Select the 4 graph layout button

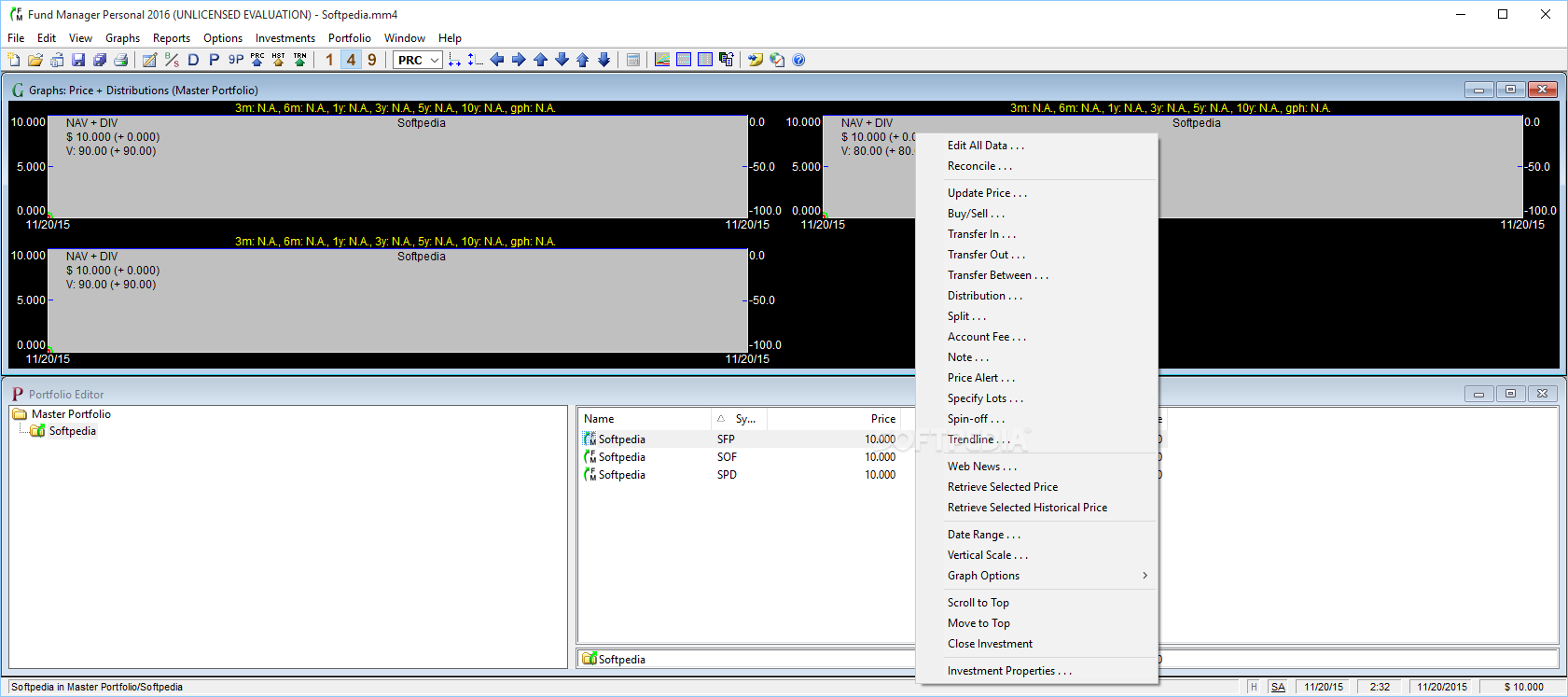point(351,60)
